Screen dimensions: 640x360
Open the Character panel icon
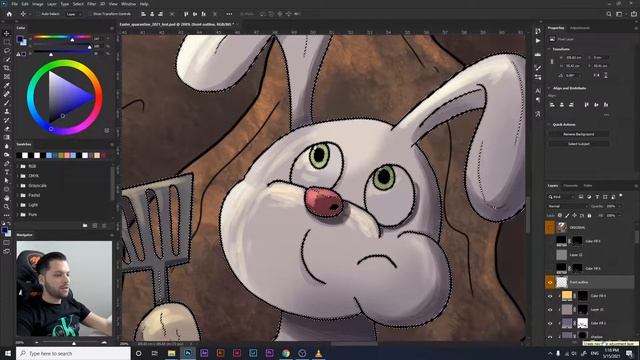[538, 91]
